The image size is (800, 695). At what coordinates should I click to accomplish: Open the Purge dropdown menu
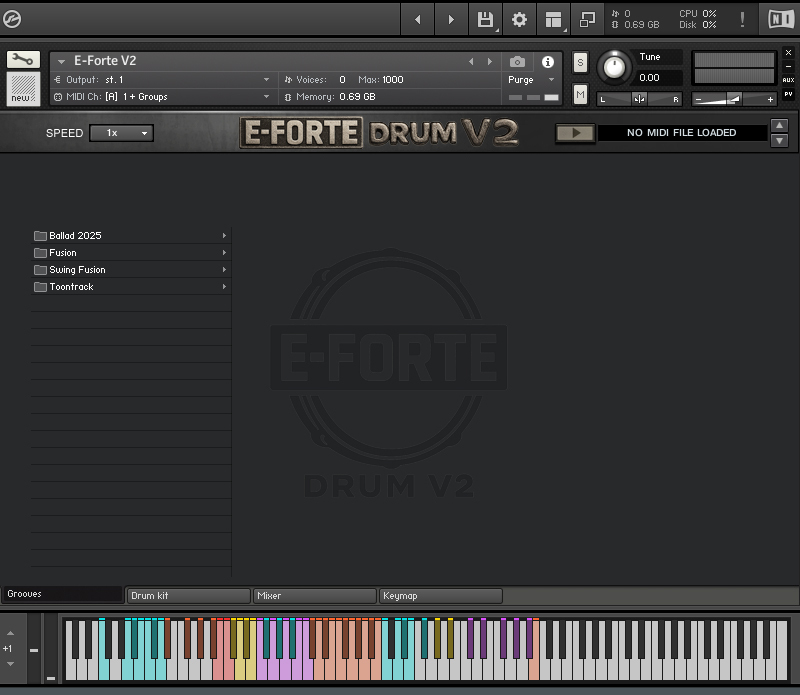pos(531,80)
